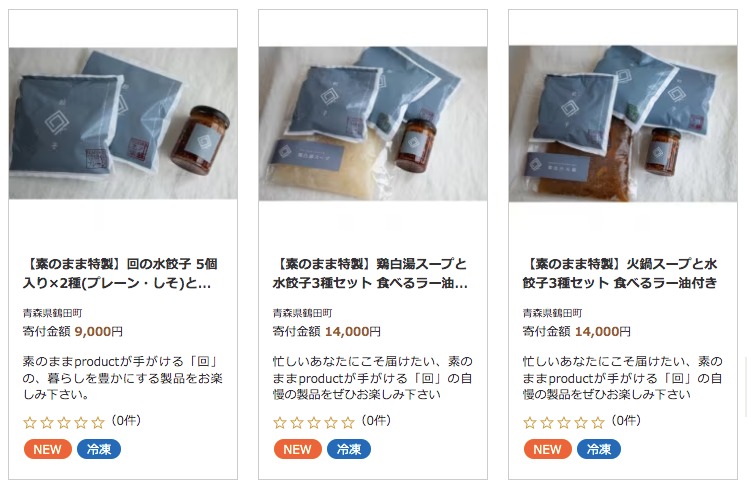Open the chicken paitan soup set photo
747x490 pixels.
click(x=373, y=123)
